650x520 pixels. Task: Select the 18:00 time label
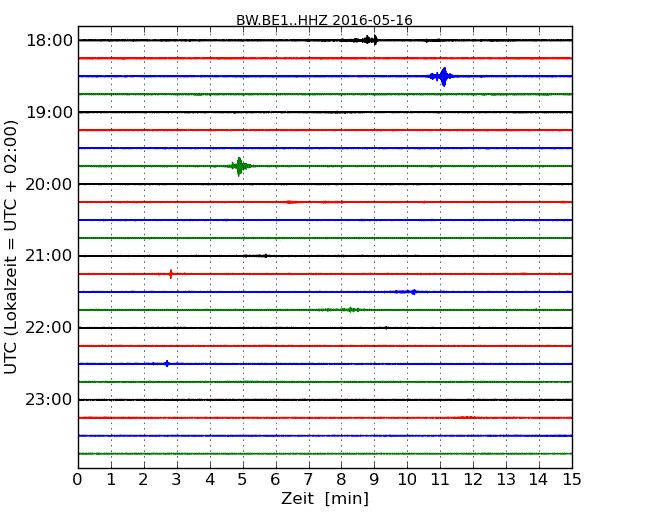pyautogui.click(x=49, y=41)
